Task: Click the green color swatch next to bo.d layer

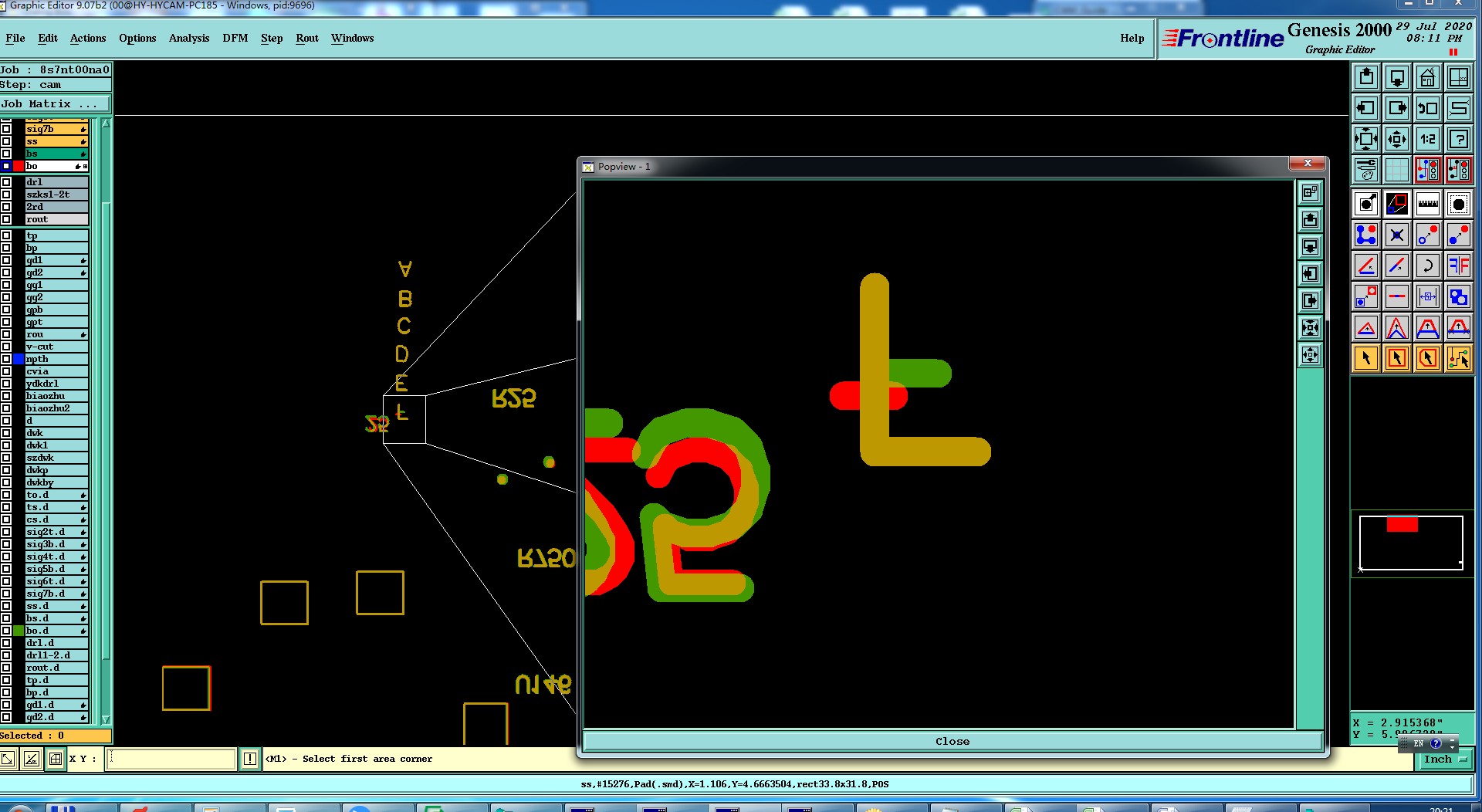Action: pyautogui.click(x=19, y=631)
